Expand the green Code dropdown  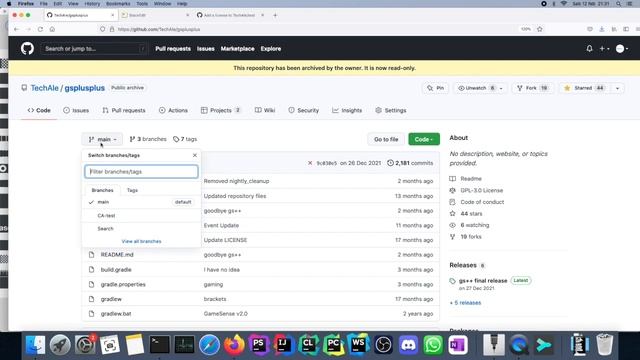click(x=424, y=139)
